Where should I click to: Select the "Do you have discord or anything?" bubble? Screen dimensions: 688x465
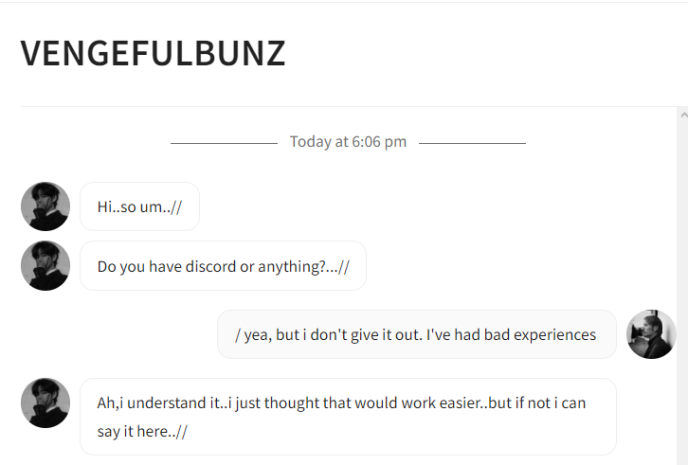tap(223, 266)
